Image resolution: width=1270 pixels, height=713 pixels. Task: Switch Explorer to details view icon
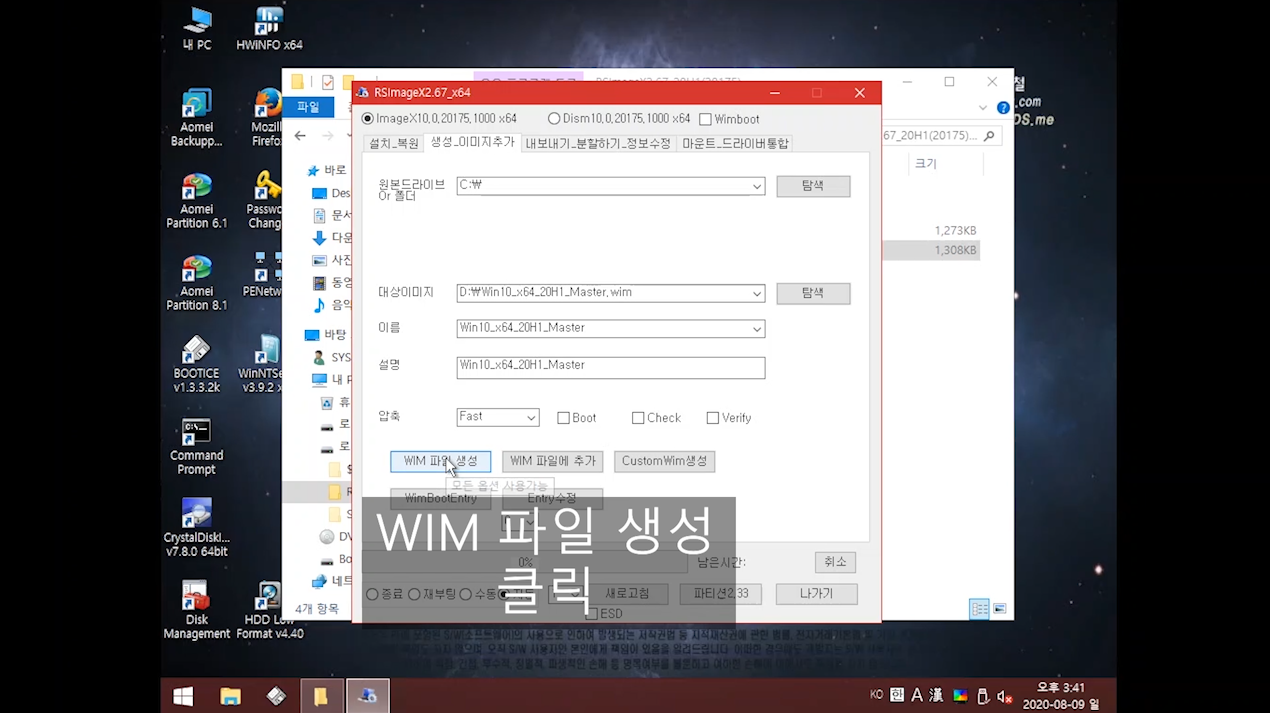point(979,609)
